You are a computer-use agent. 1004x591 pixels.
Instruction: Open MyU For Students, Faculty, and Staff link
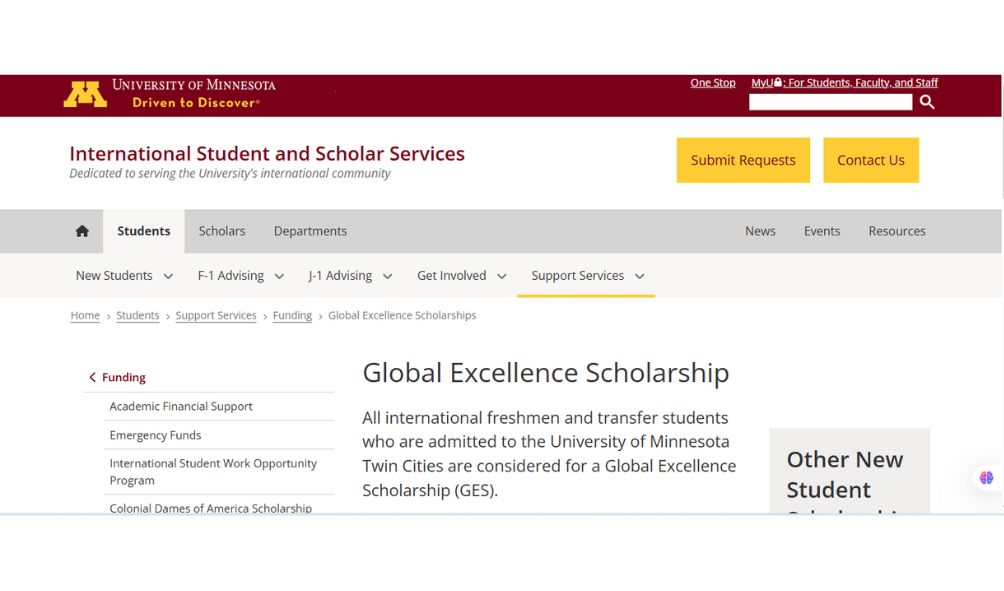[x=845, y=83]
